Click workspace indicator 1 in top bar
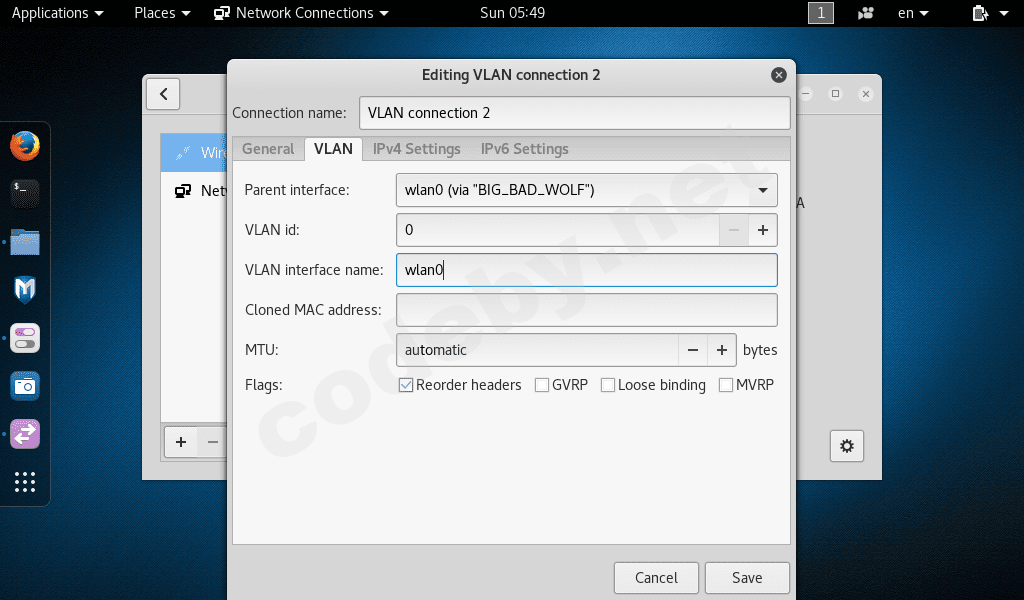This screenshot has height=600, width=1024. click(821, 13)
